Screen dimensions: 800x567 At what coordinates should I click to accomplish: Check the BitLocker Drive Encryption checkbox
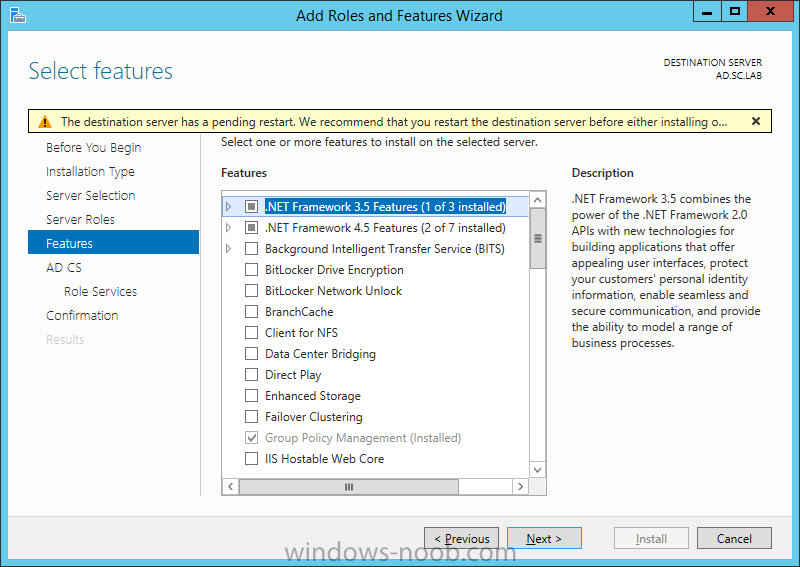252,269
